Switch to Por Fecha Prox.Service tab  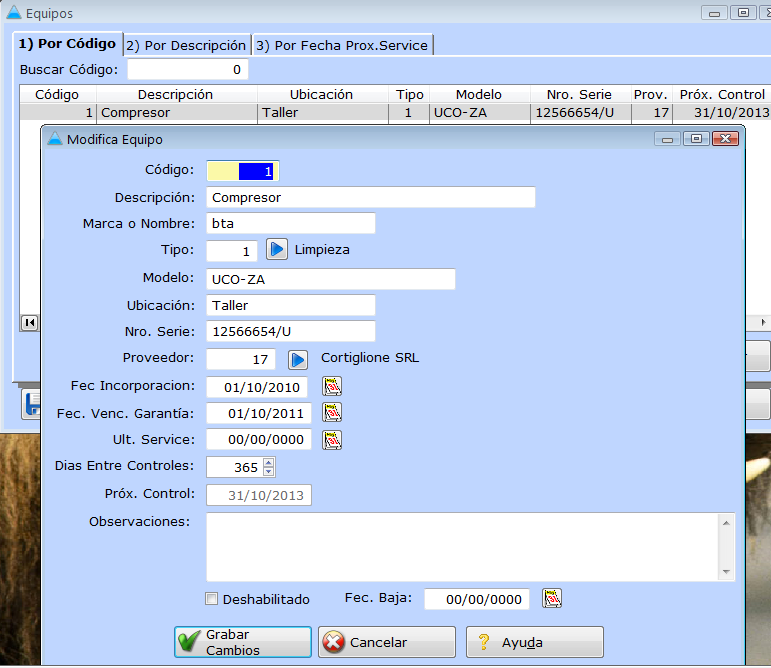[341, 45]
